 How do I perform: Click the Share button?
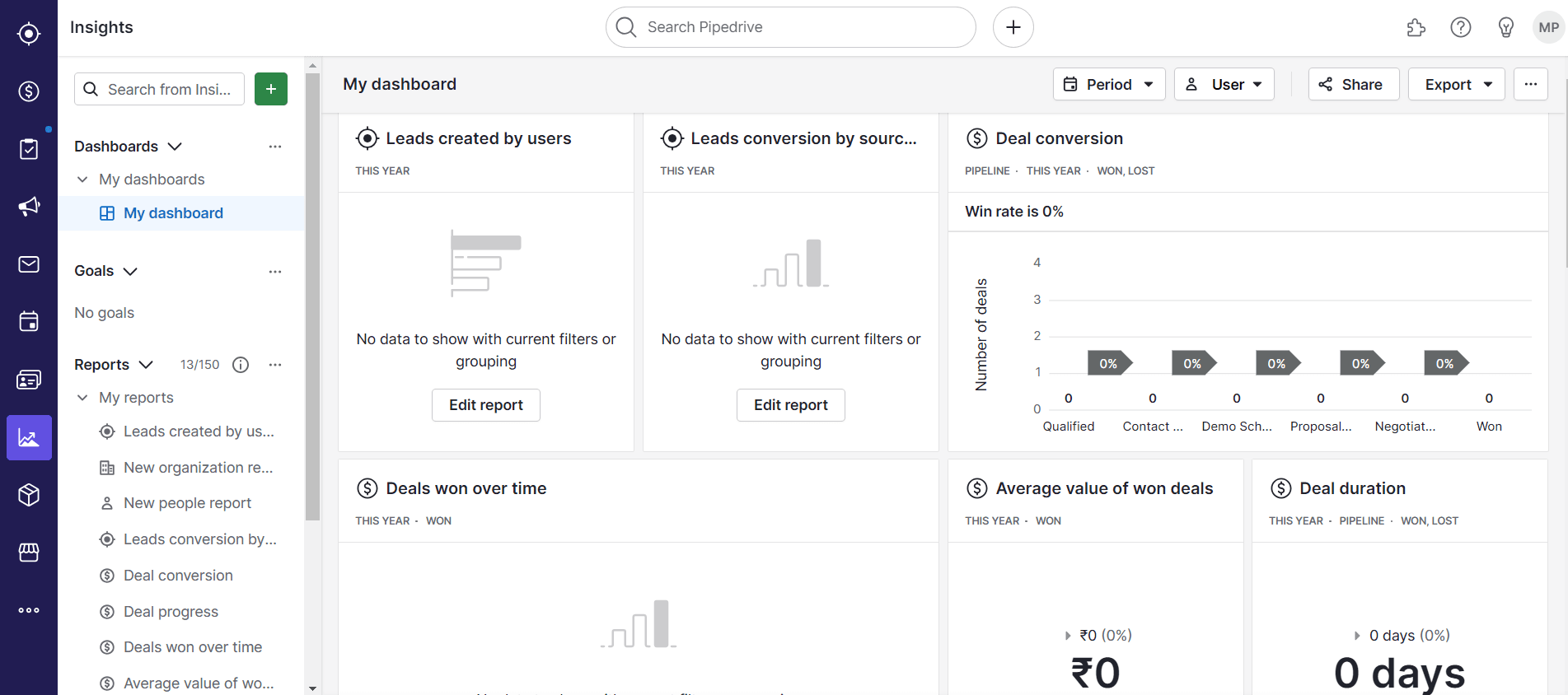click(1353, 84)
